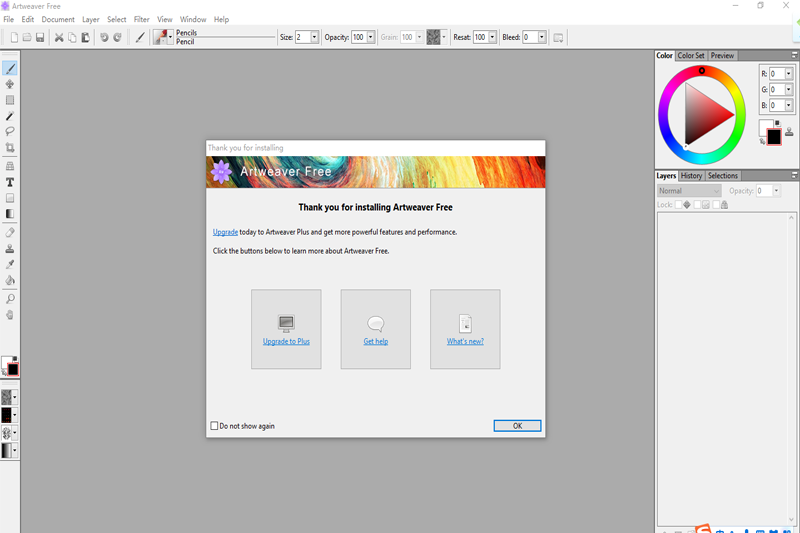Click the Undo arrow icon
Viewport: 800px width, 533px height.
coord(104,37)
